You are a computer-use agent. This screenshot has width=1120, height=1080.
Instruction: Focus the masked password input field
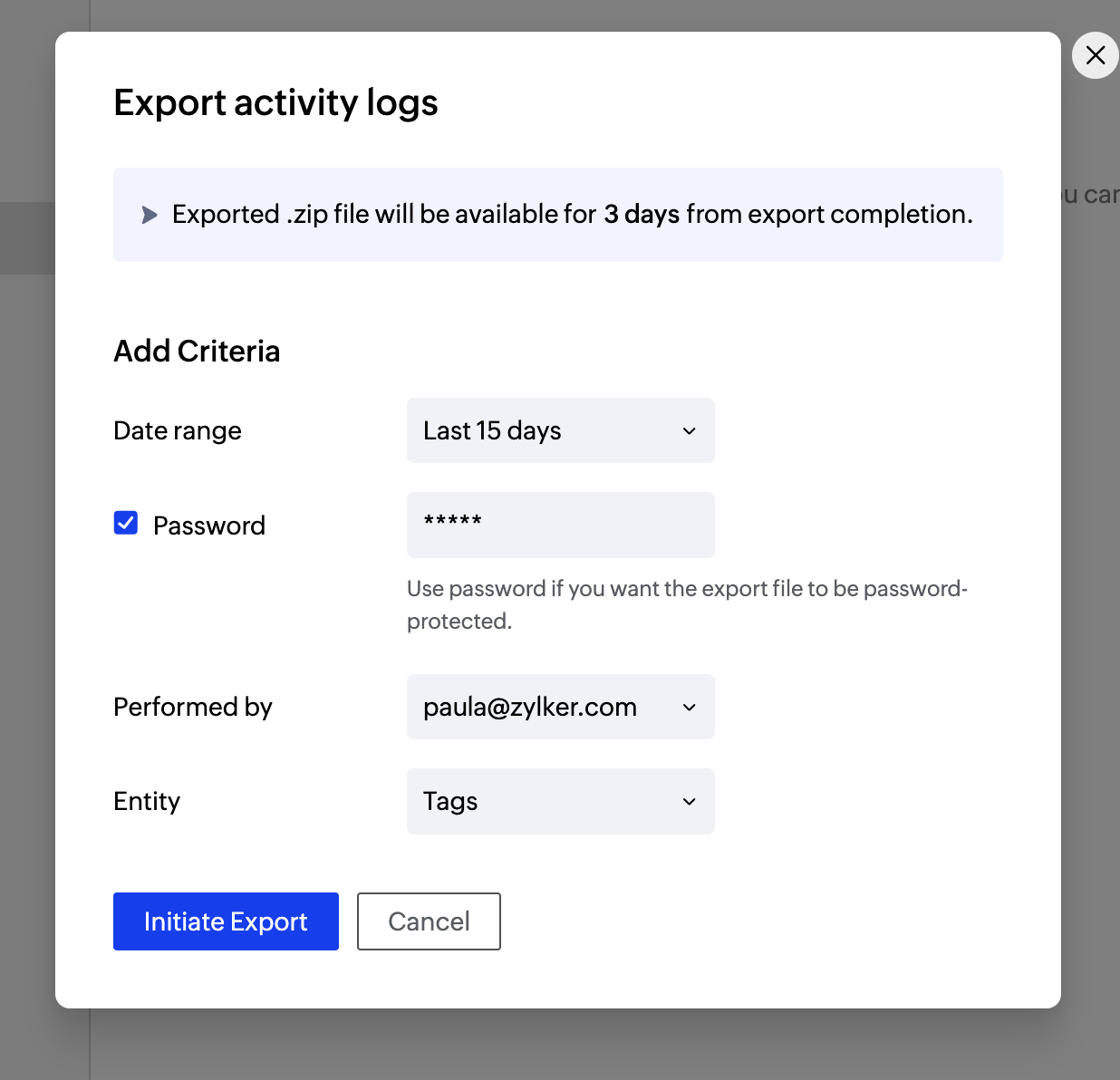560,525
